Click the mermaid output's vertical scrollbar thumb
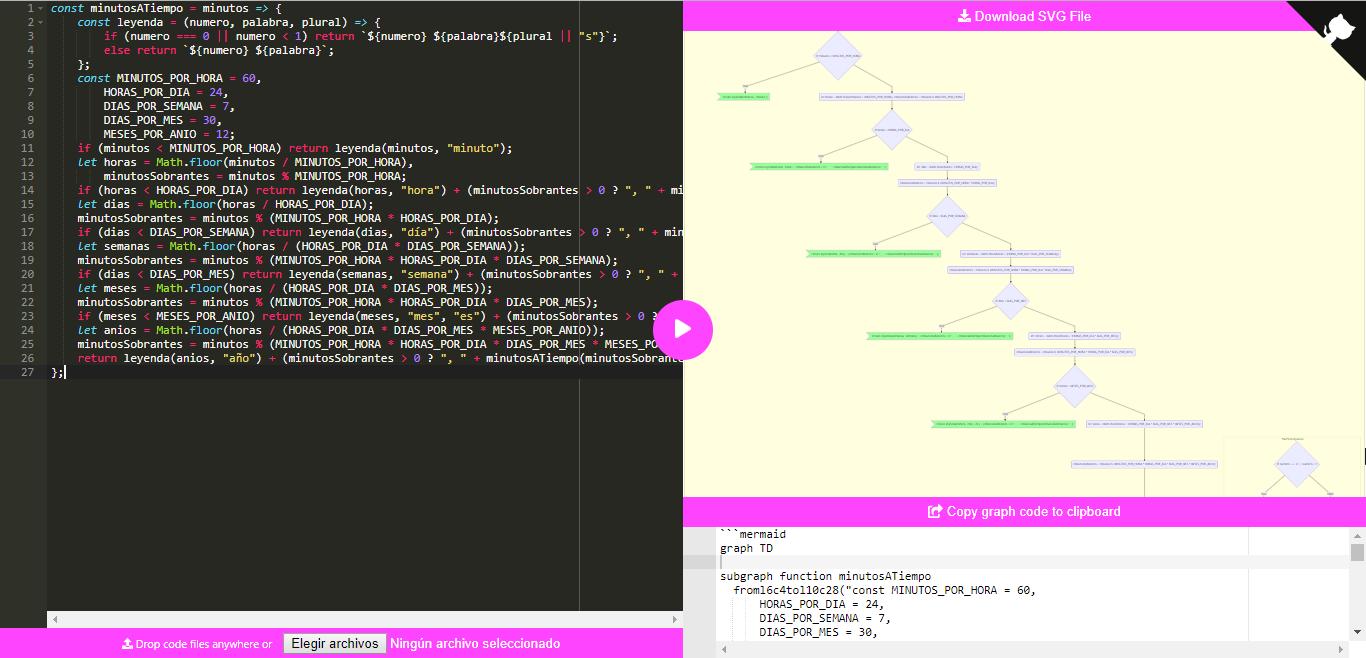The width and height of the screenshot is (1366, 658). click(x=1357, y=552)
